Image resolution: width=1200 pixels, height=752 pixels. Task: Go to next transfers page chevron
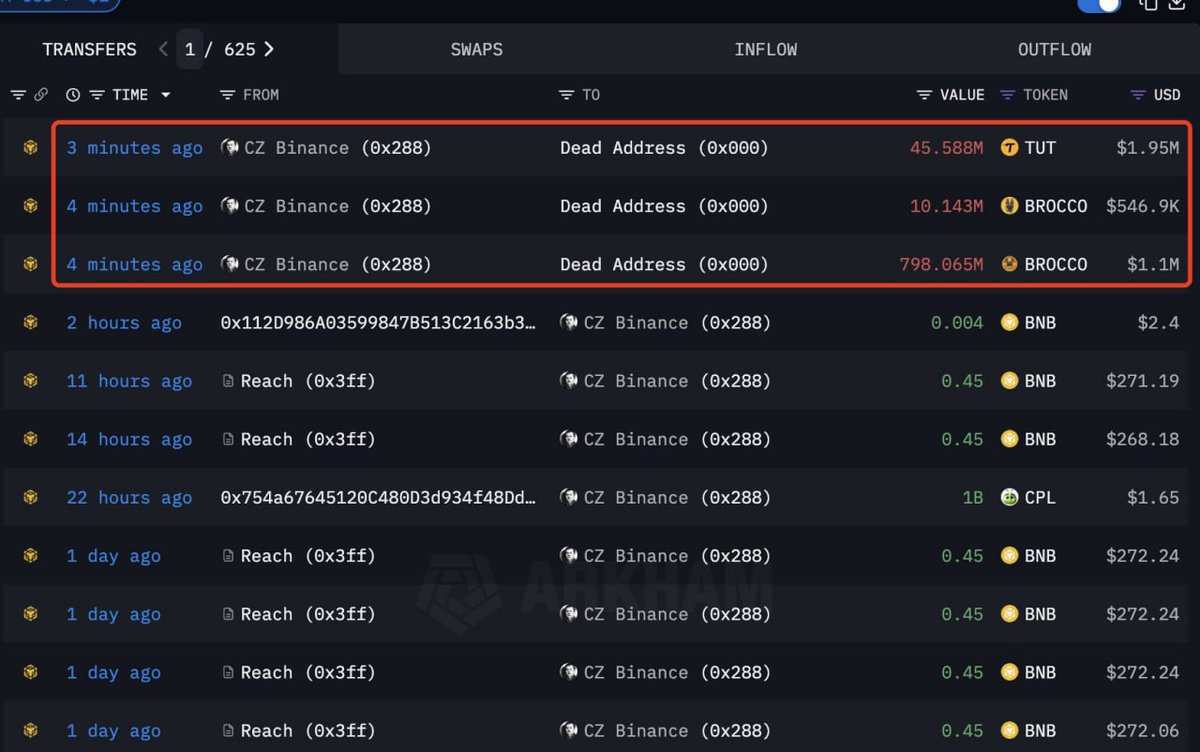click(269, 49)
